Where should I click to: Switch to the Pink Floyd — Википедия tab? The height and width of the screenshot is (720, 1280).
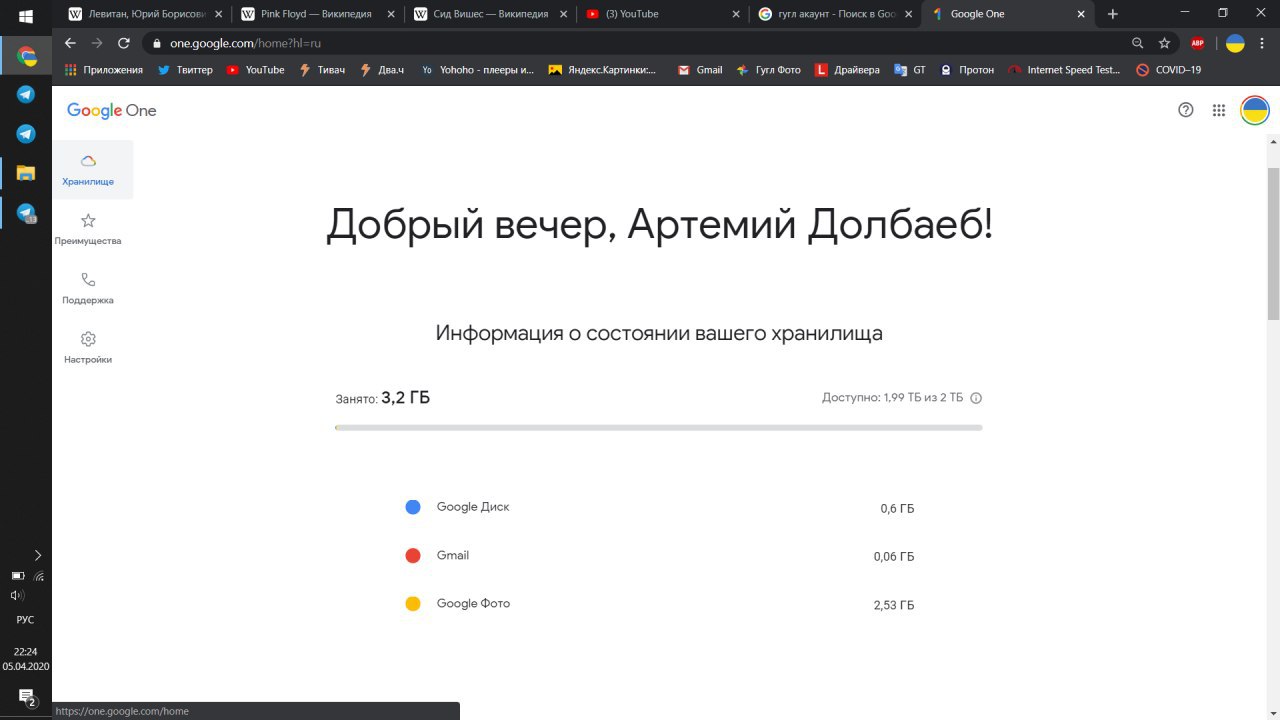[x=316, y=14]
